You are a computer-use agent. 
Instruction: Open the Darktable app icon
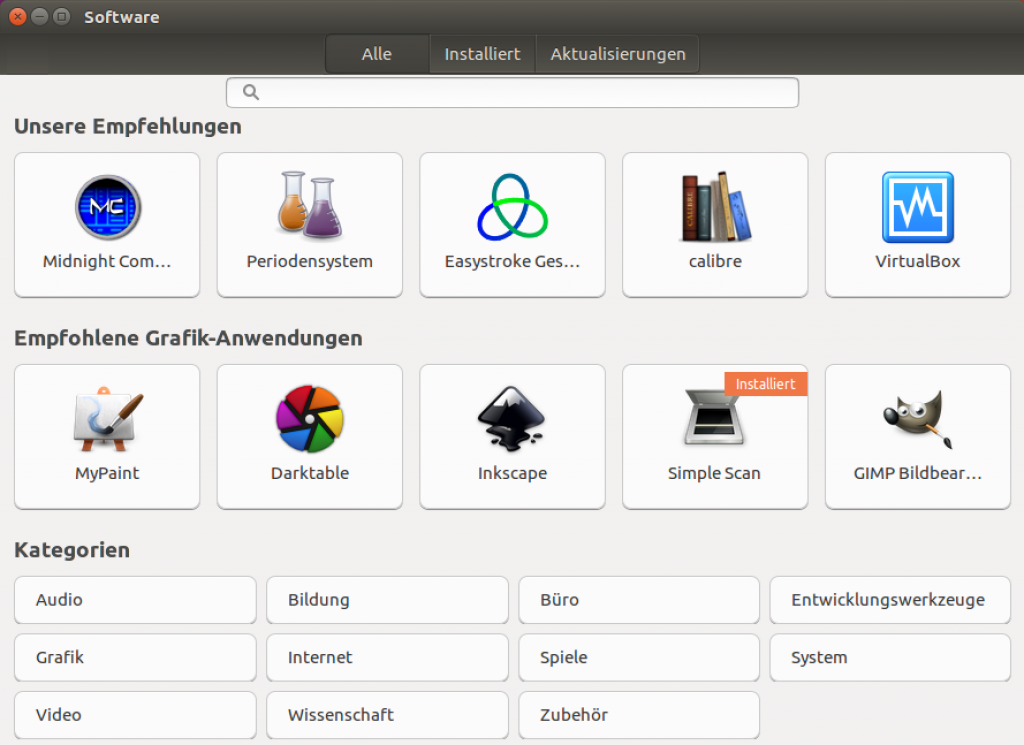click(x=310, y=436)
